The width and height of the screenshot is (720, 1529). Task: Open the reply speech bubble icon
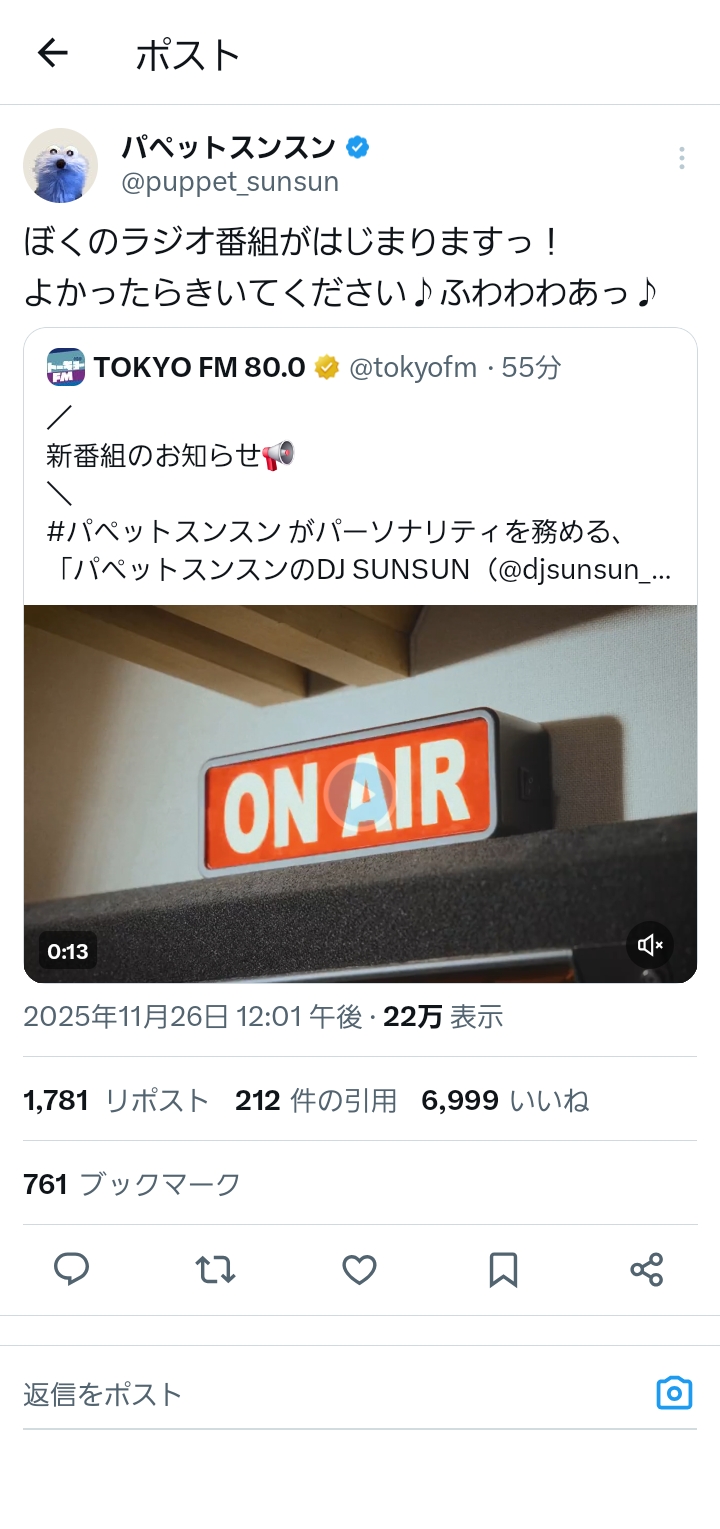click(72, 1269)
